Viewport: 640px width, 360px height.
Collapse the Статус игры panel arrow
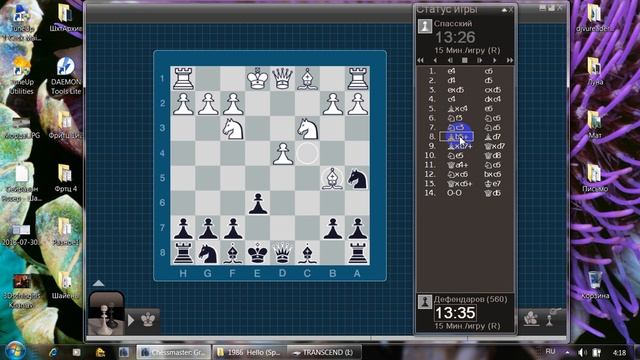[504, 10]
